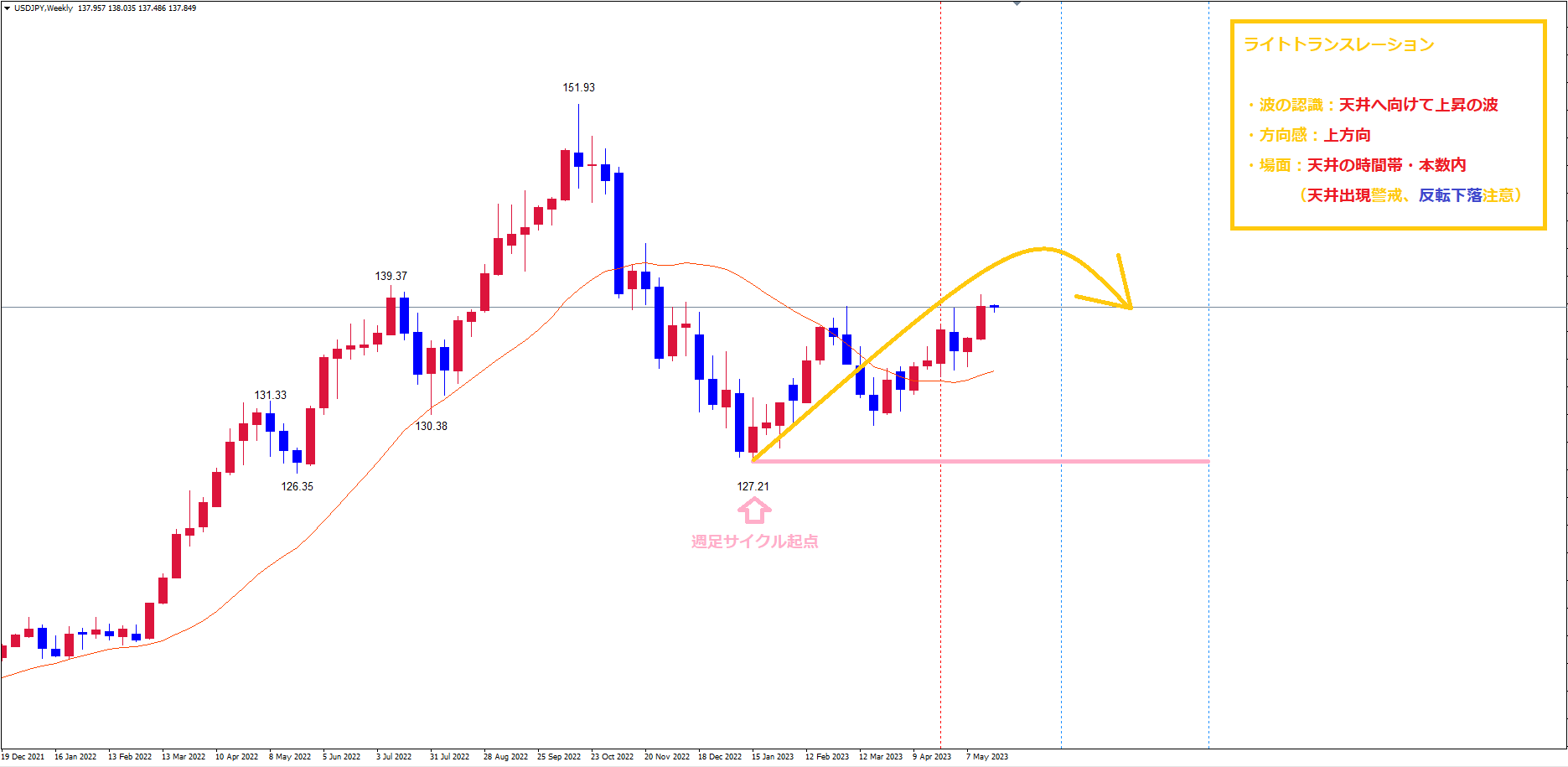Select the 方向感：上方向 text line
This screenshot has height=767, width=1568.
(x=1314, y=135)
